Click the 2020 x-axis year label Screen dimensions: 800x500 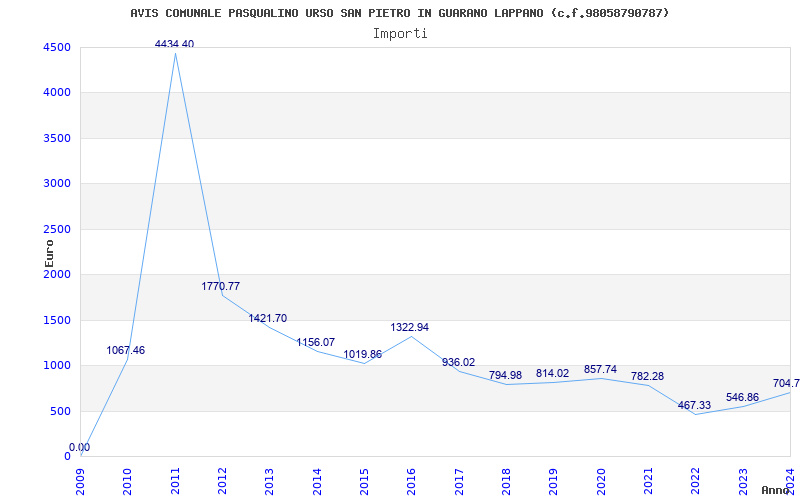601,481
